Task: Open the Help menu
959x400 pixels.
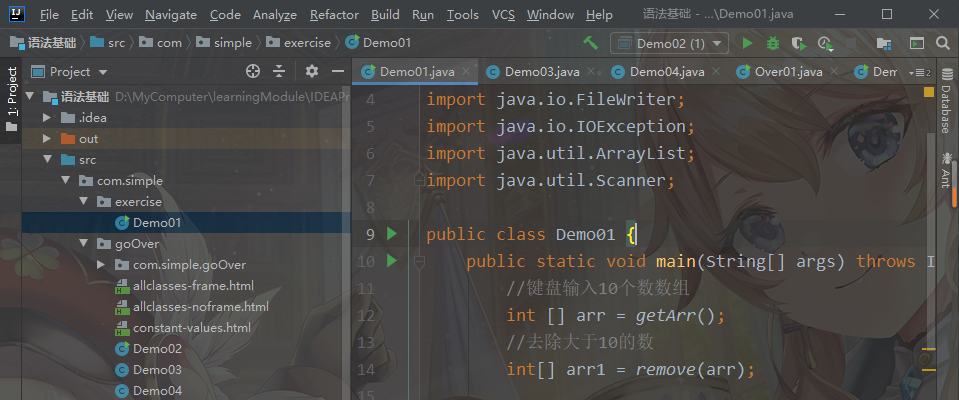Action: (599, 15)
